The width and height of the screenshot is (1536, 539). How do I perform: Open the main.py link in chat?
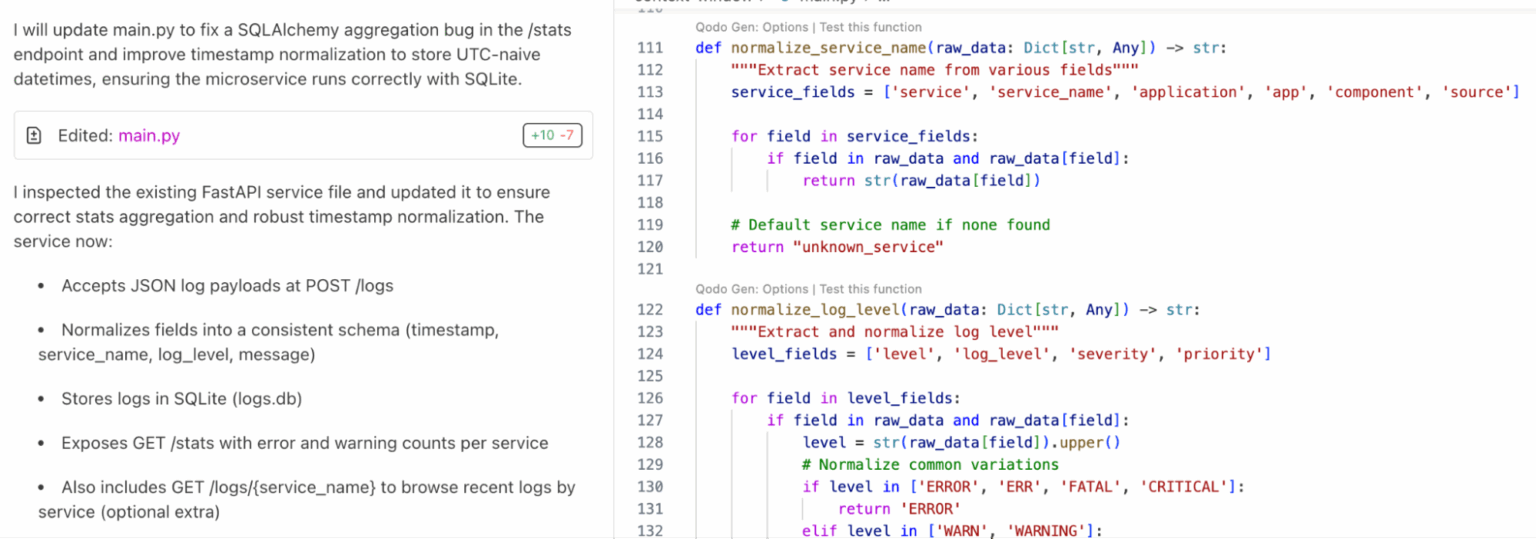149,135
